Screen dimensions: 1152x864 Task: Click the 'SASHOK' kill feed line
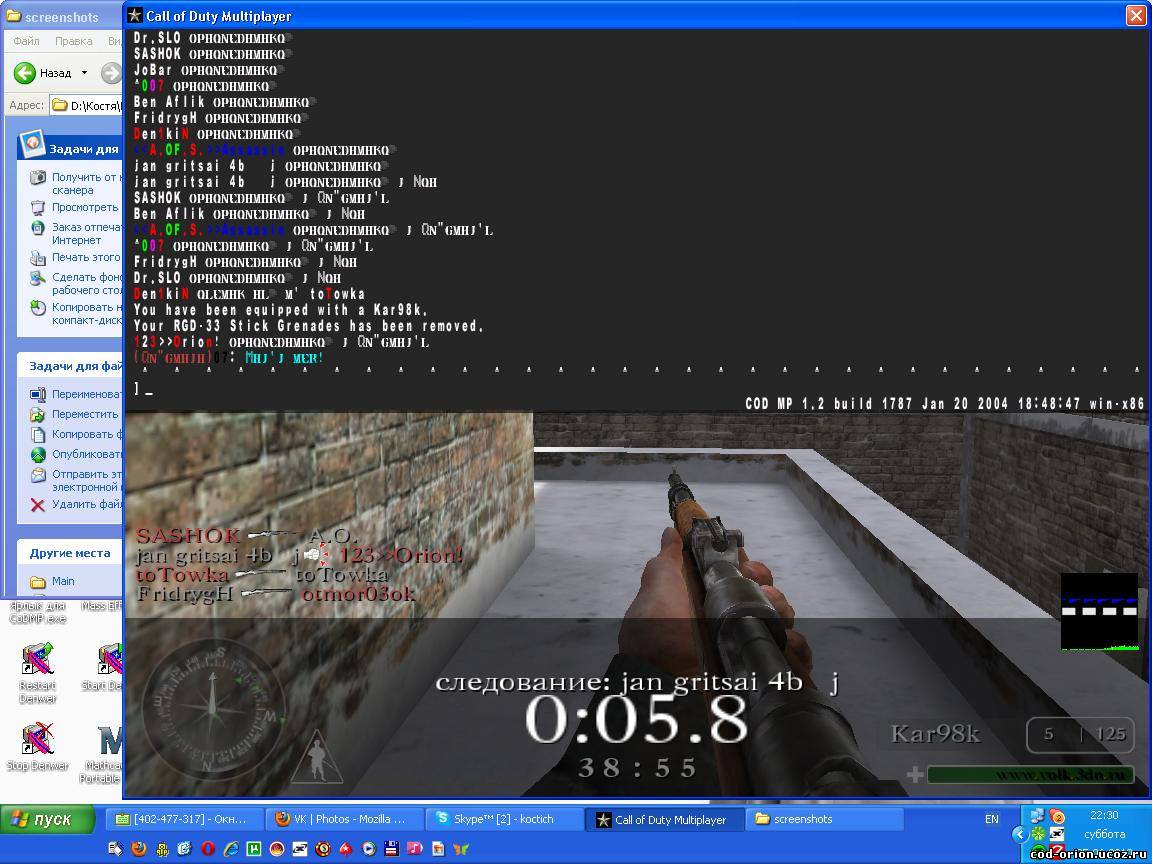pyautogui.click(x=247, y=536)
